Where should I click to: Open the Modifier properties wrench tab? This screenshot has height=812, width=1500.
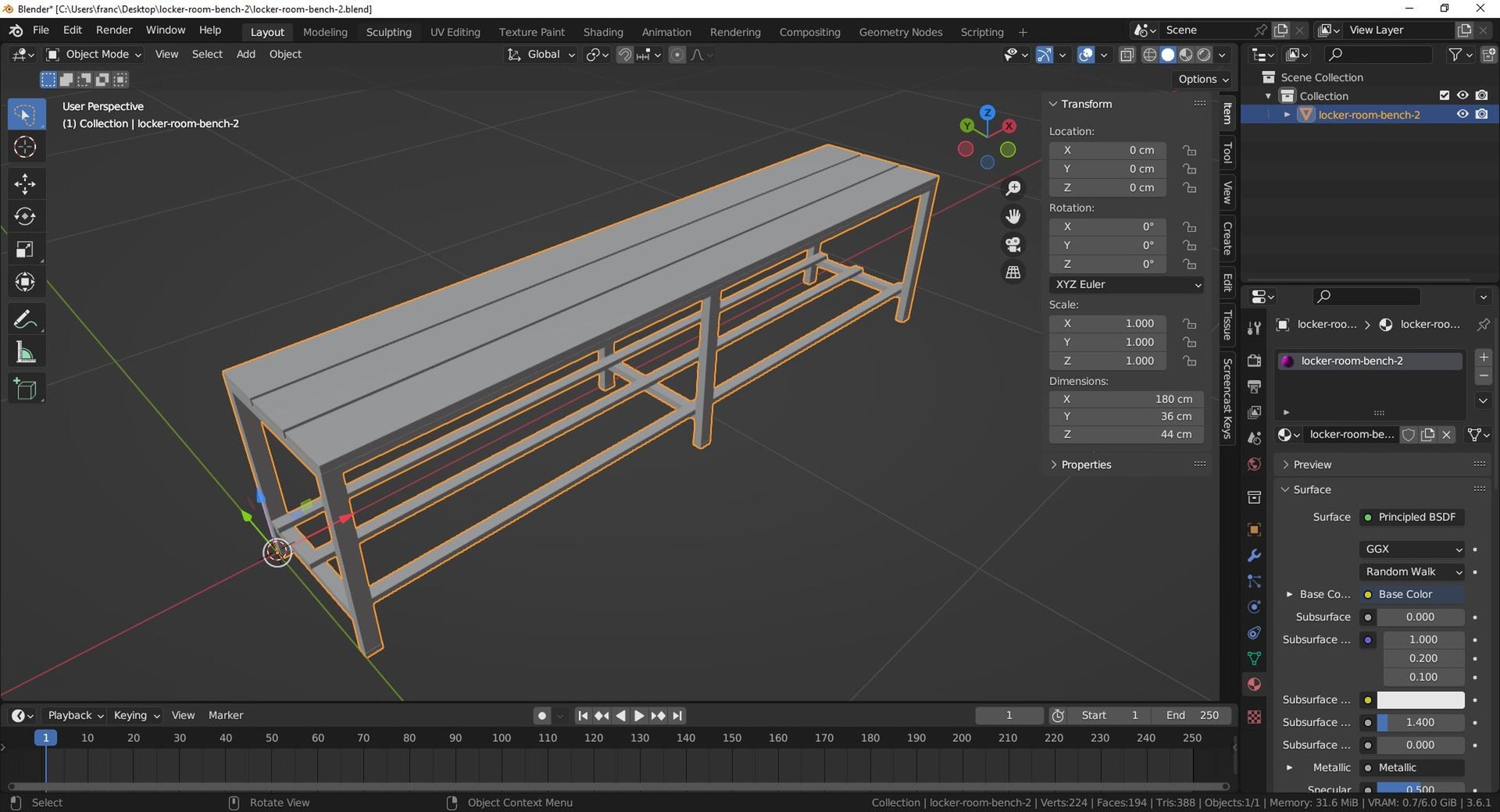tap(1254, 556)
